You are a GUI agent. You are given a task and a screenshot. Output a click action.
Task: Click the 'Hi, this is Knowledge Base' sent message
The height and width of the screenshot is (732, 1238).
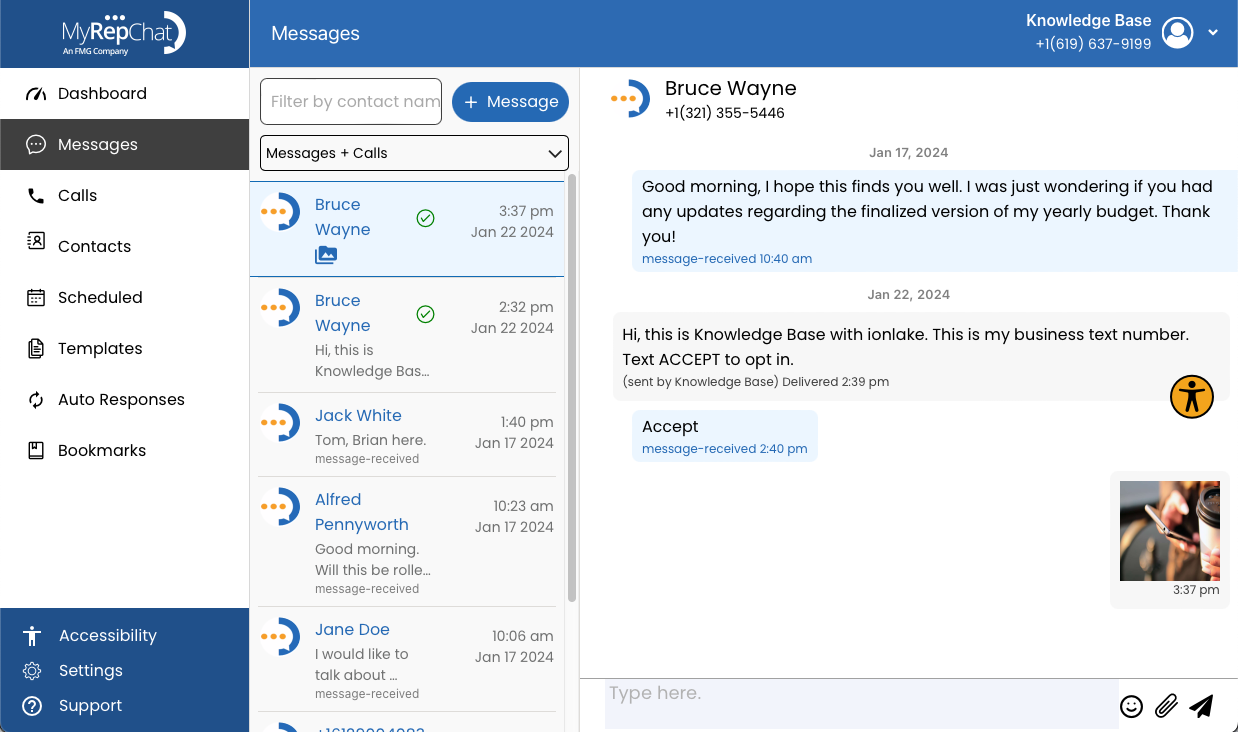[921, 357]
